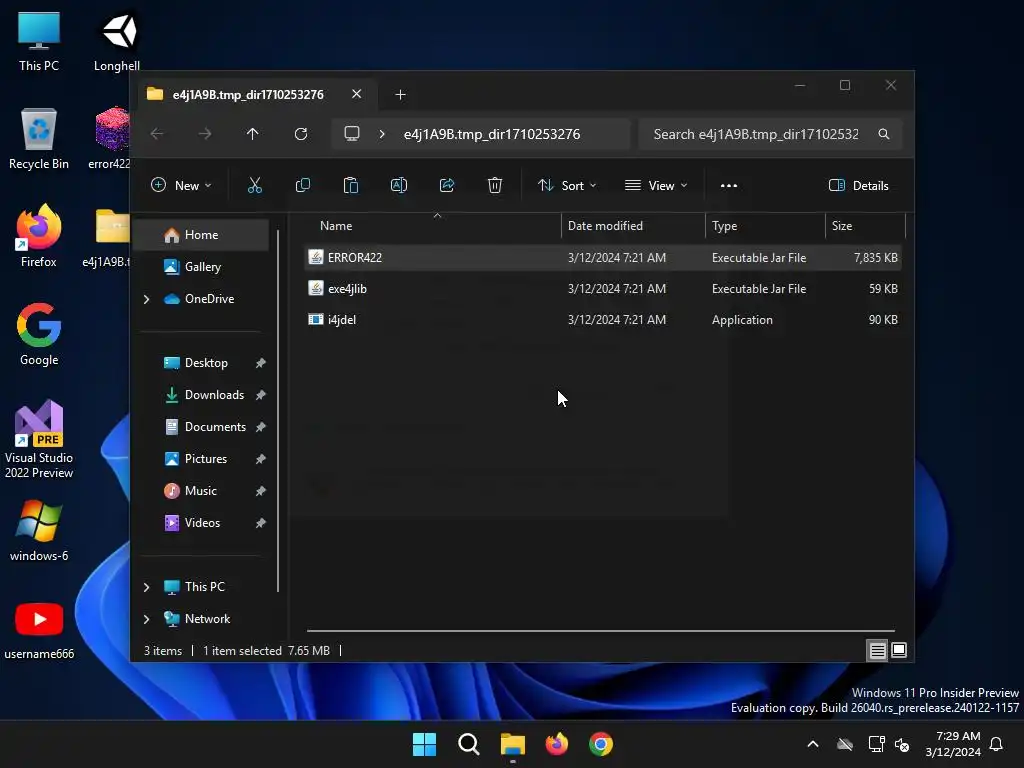1024x768 pixels.
Task: Click the Share icon in toolbar
Action: [447, 185]
